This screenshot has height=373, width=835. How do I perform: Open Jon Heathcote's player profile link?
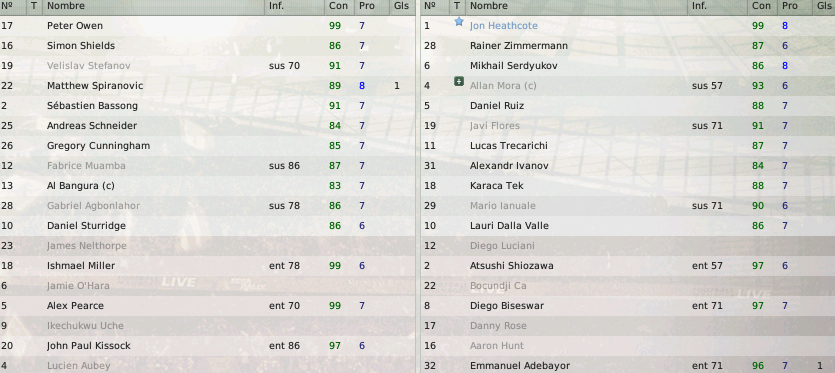point(503,26)
